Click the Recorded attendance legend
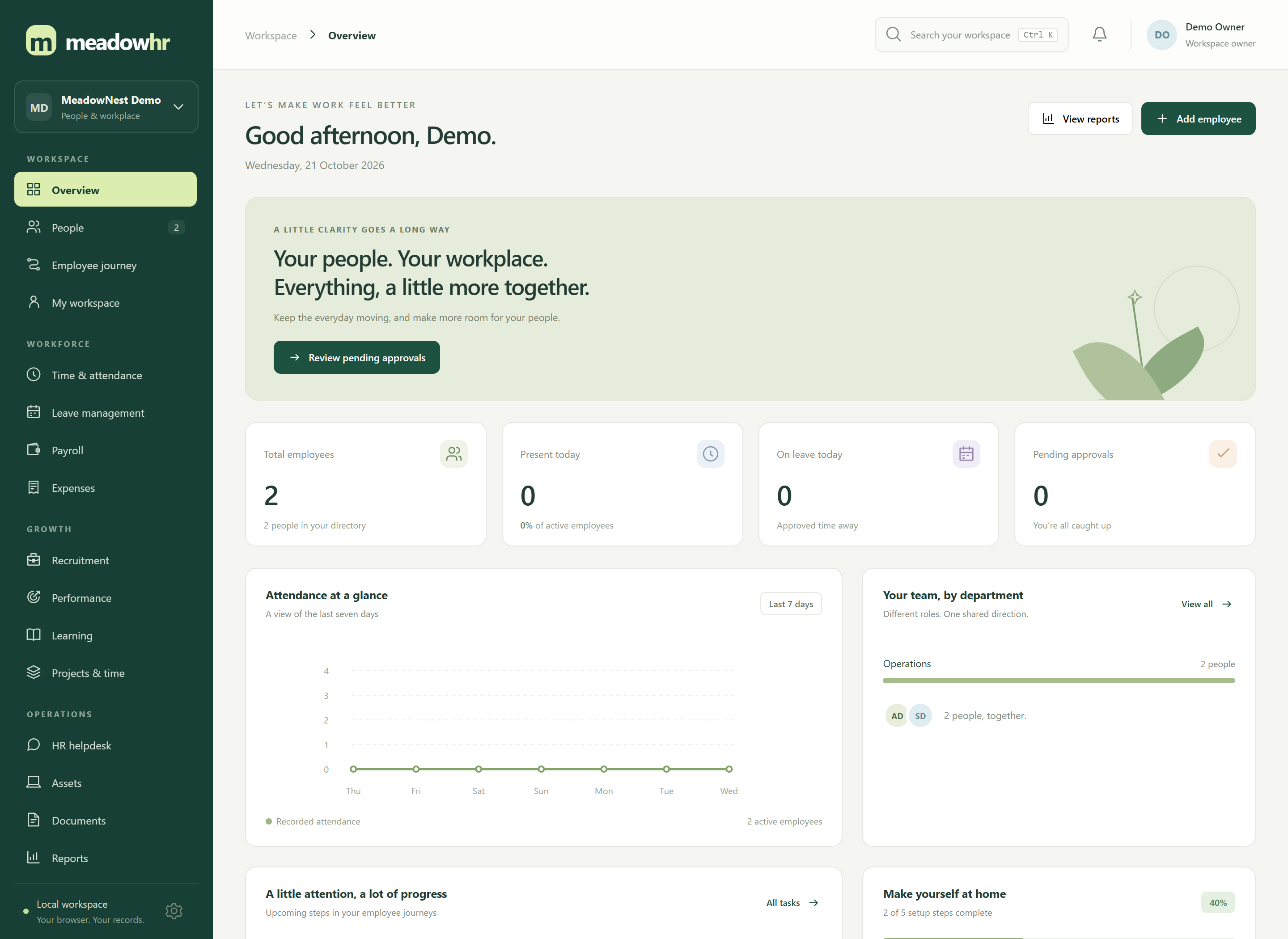 (x=313, y=821)
